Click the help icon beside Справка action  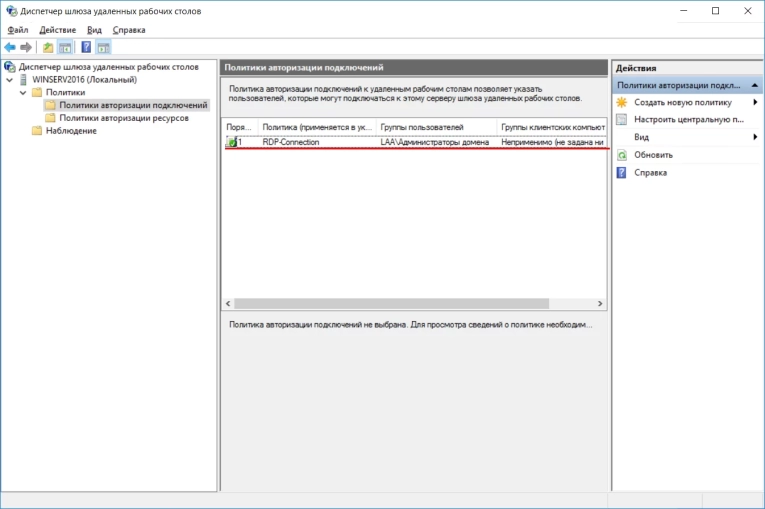(622, 172)
